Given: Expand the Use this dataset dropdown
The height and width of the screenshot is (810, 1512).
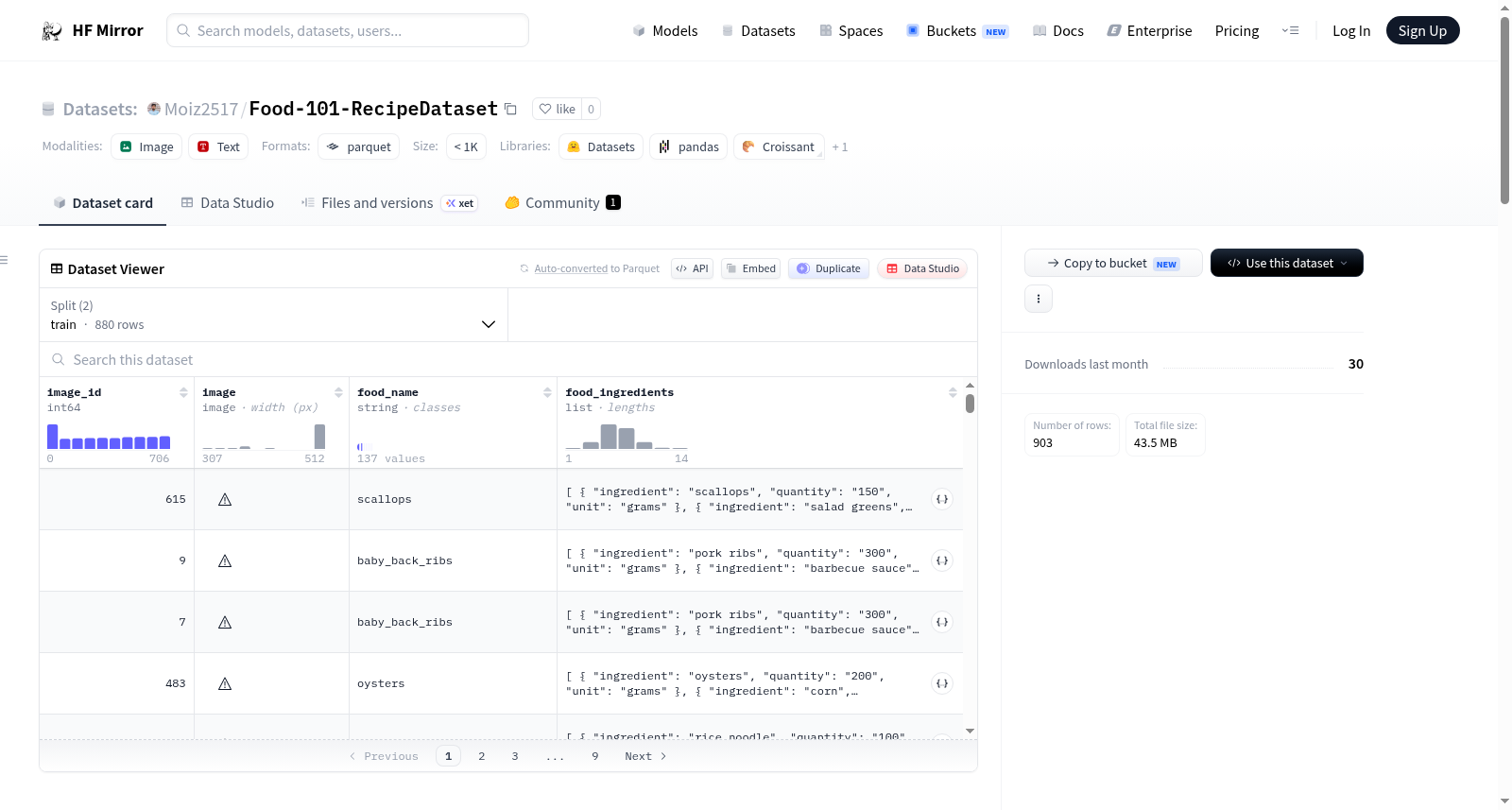Looking at the screenshot, I should tap(1287, 263).
